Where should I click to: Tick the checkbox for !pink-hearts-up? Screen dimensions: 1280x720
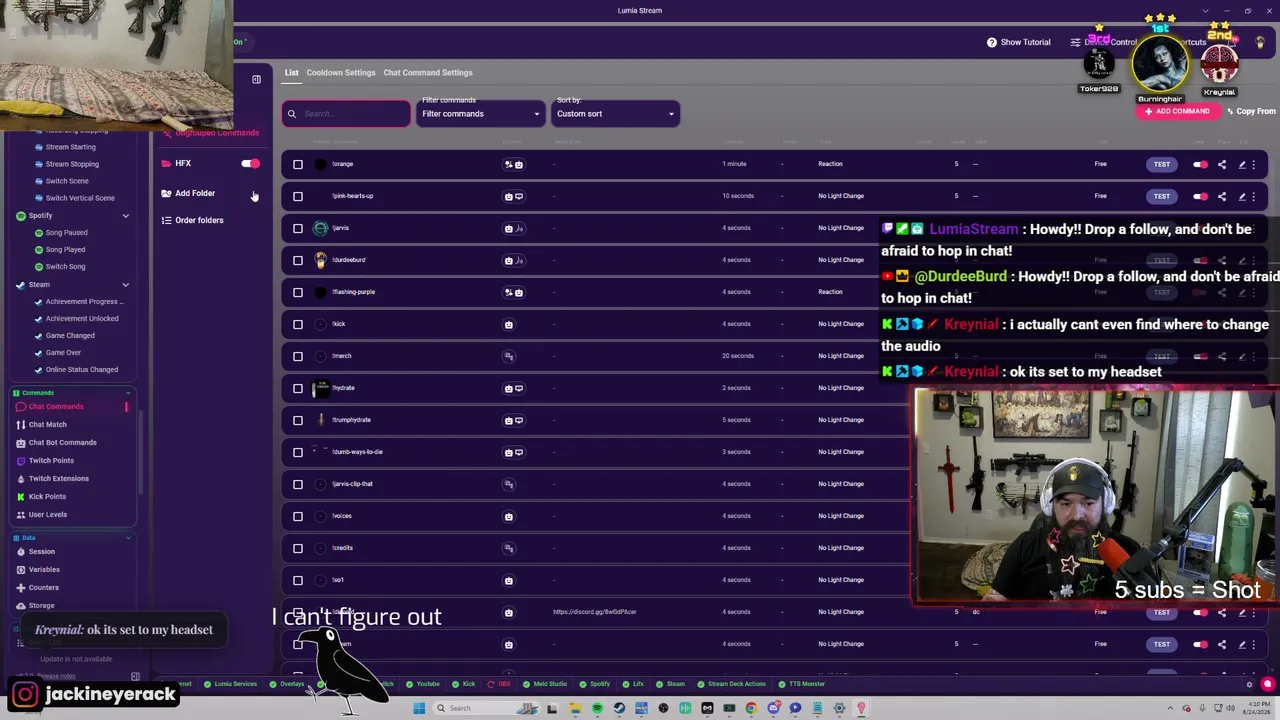[298, 196]
